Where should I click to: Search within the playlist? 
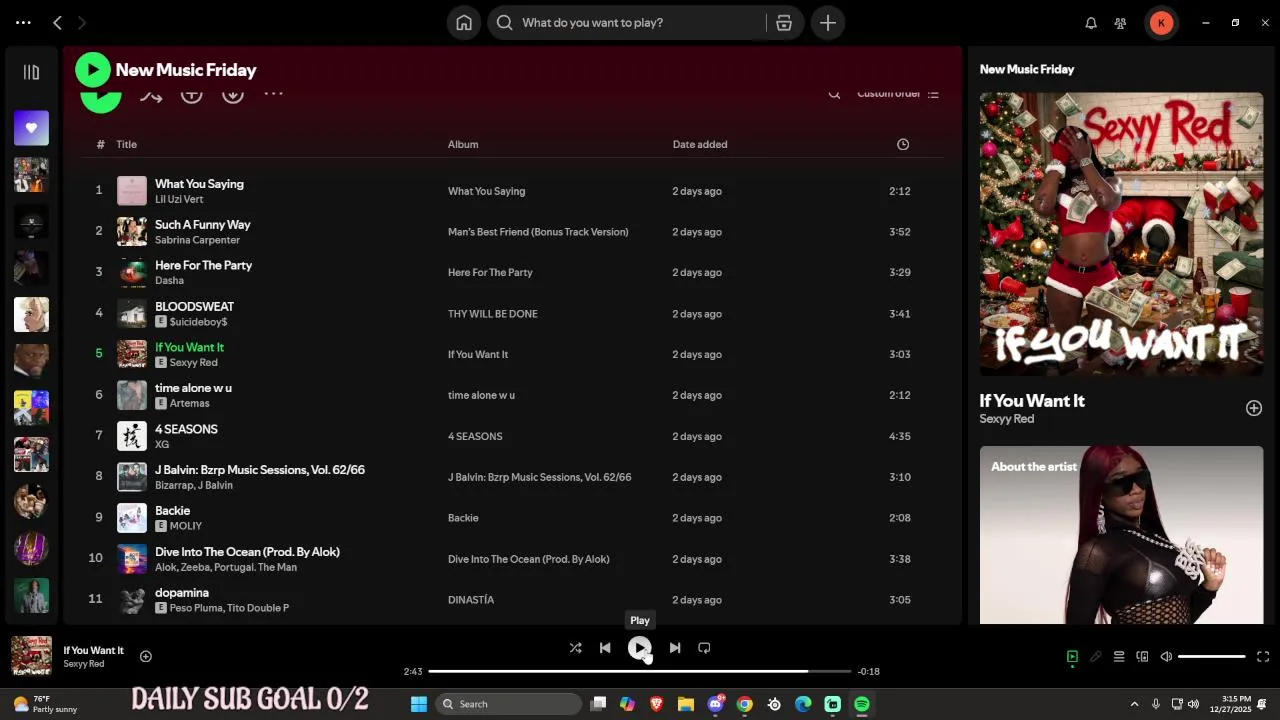pos(834,94)
